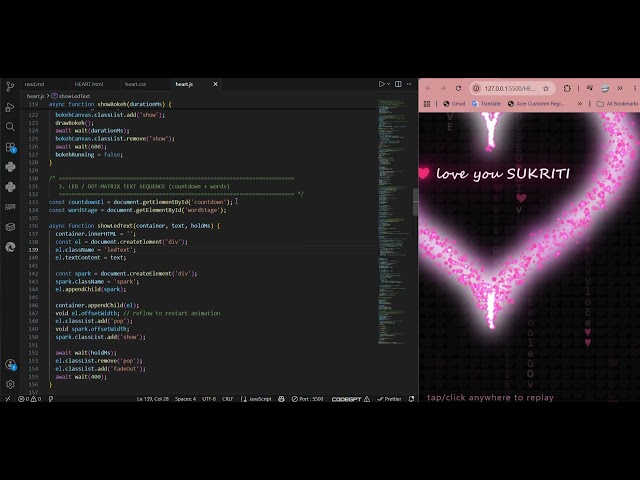The width and height of the screenshot is (640, 480).
Task: Open the apps grid in bookmarks bar
Action: tap(427, 104)
